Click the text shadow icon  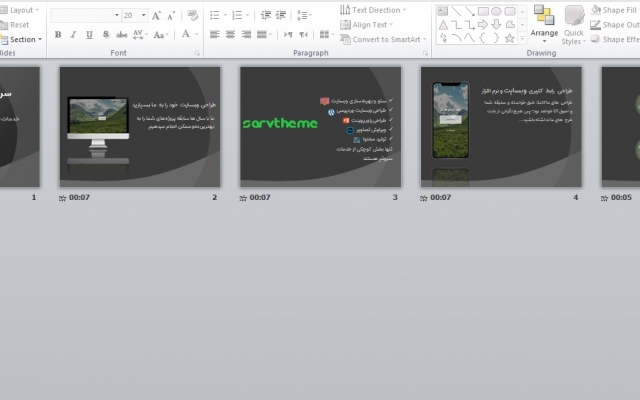[x=106, y=34]
